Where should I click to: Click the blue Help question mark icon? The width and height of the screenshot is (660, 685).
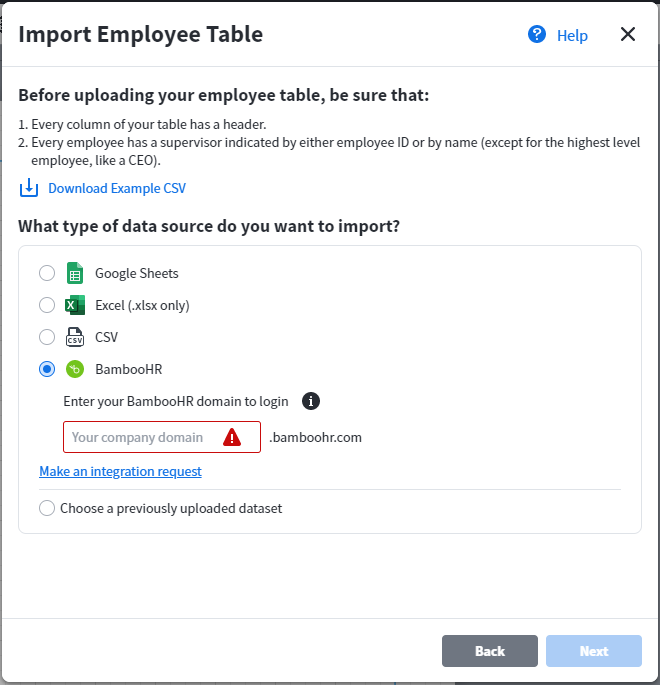(x=536, y=34)
